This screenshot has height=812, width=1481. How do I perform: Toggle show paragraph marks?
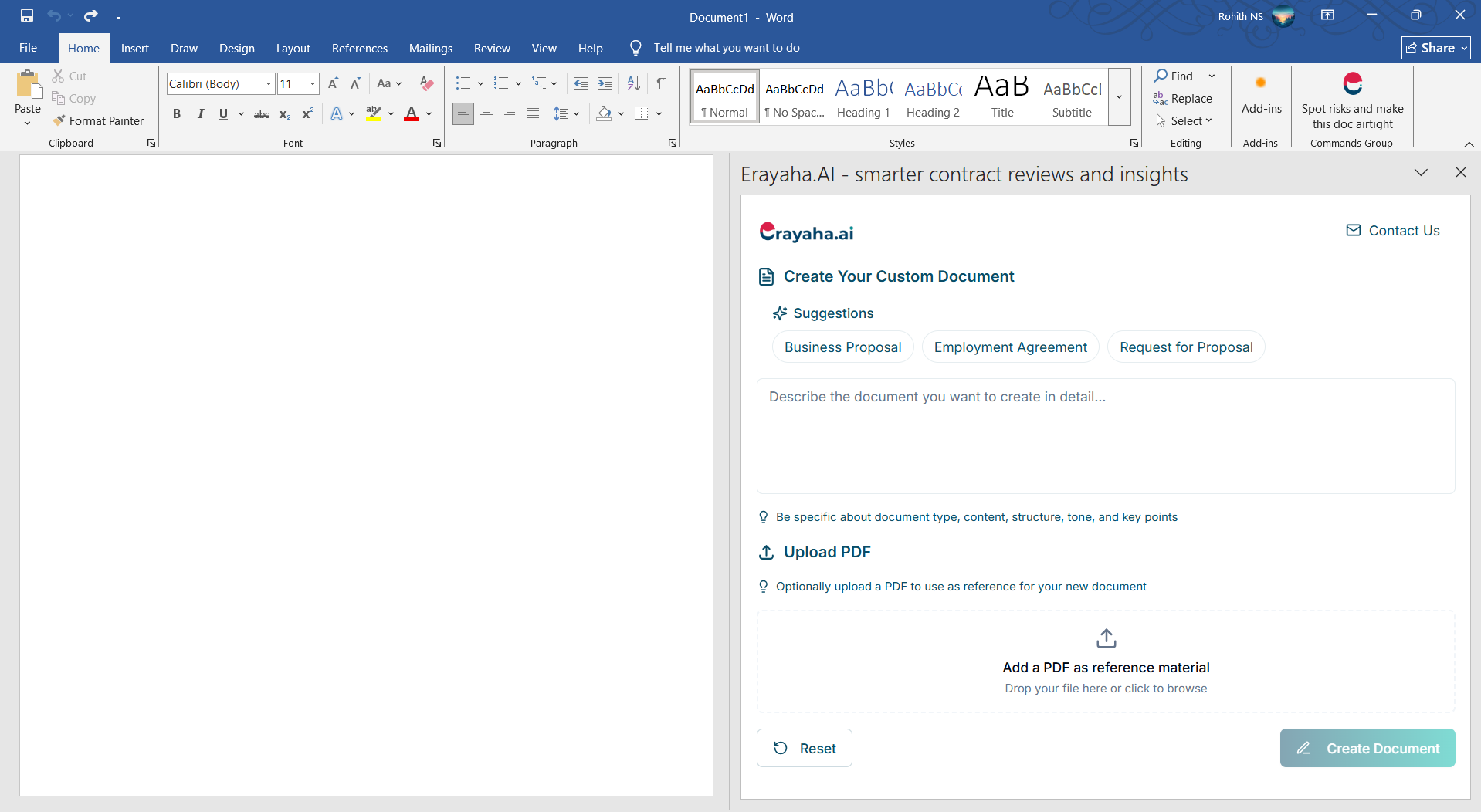click(x=661, y=83)
